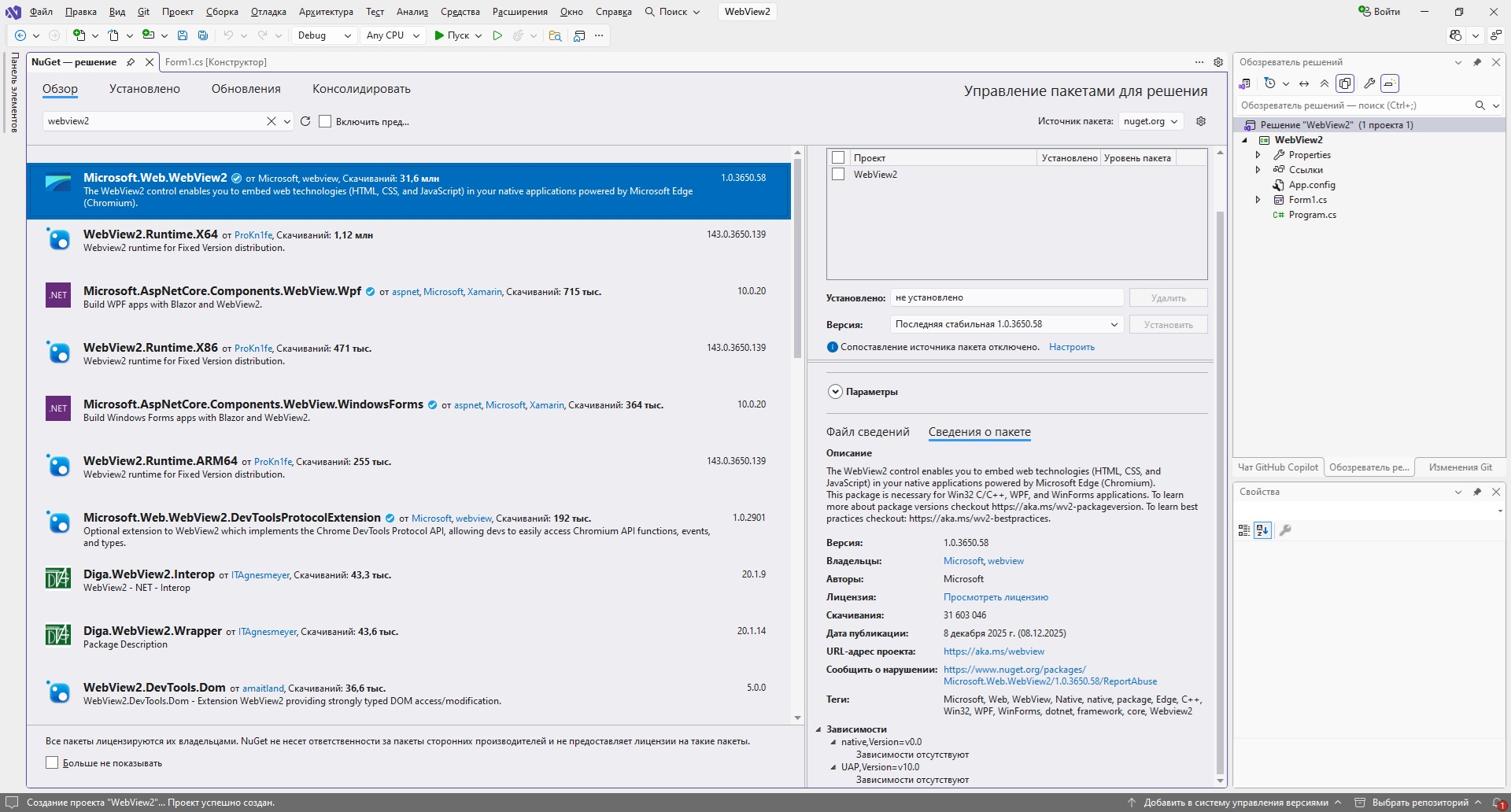
Task: Open the Build menu (Сборка)
Action: (222, 12)
